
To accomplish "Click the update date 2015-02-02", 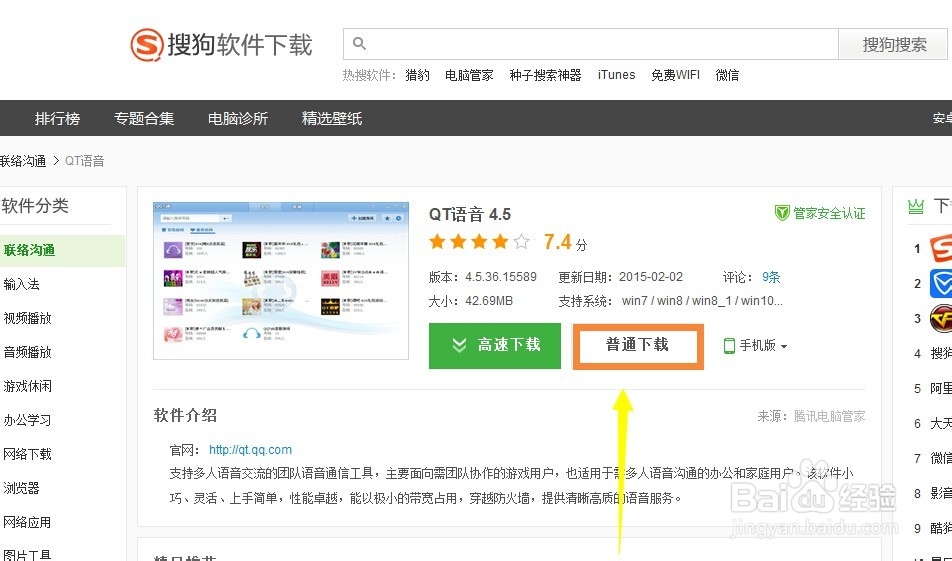I will click(x=651, y=277).
